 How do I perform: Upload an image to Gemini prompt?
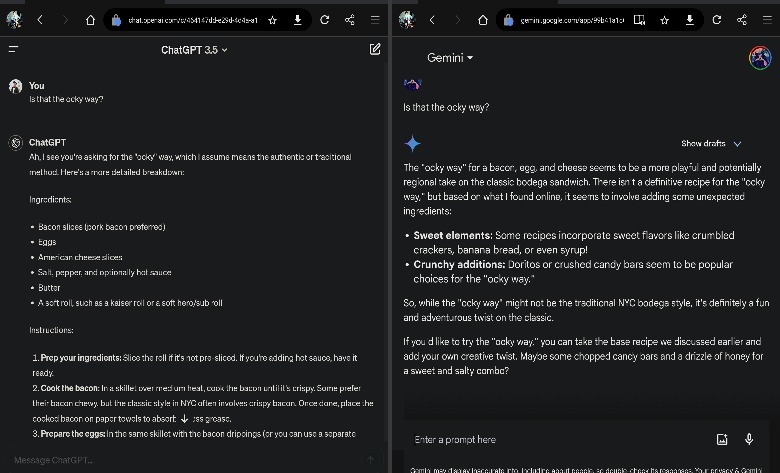tap(722, 439)
